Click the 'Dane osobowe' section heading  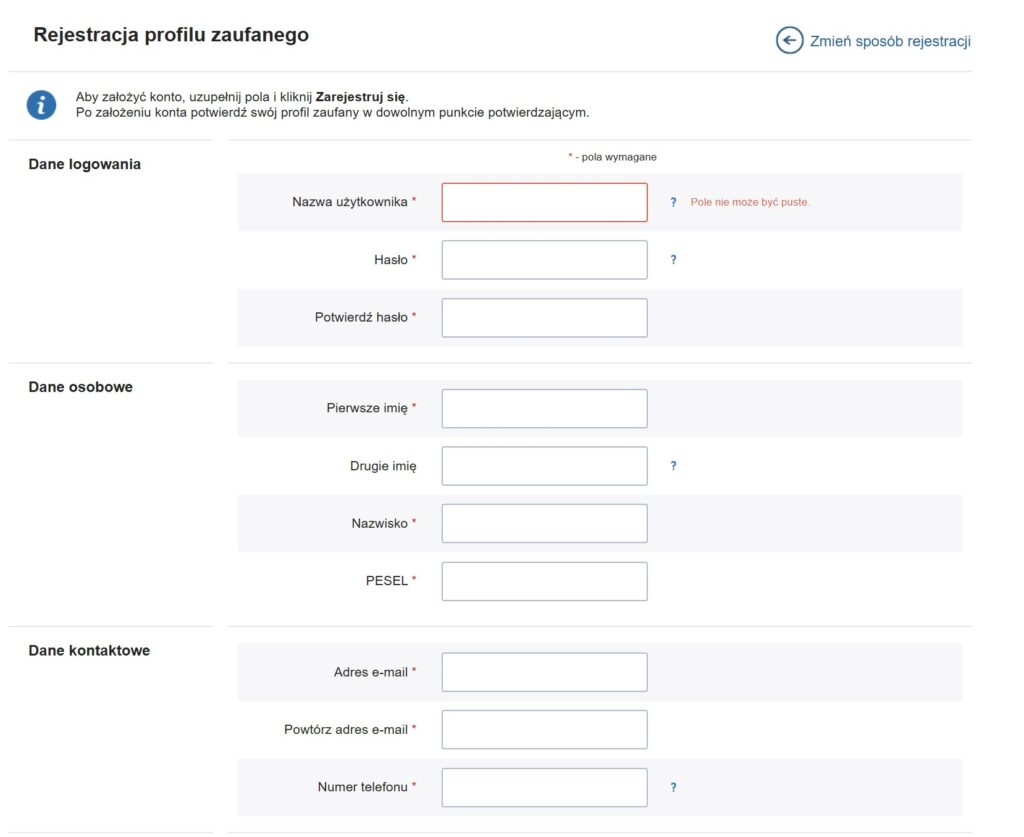[x=80, y=387]
